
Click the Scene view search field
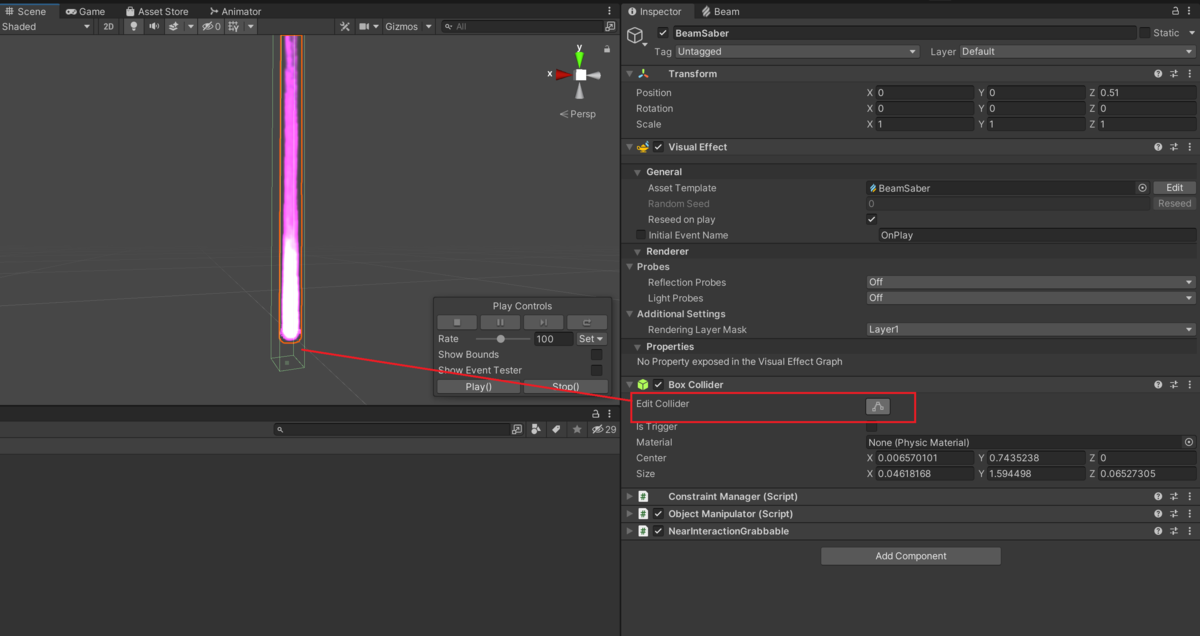[524, 27]
